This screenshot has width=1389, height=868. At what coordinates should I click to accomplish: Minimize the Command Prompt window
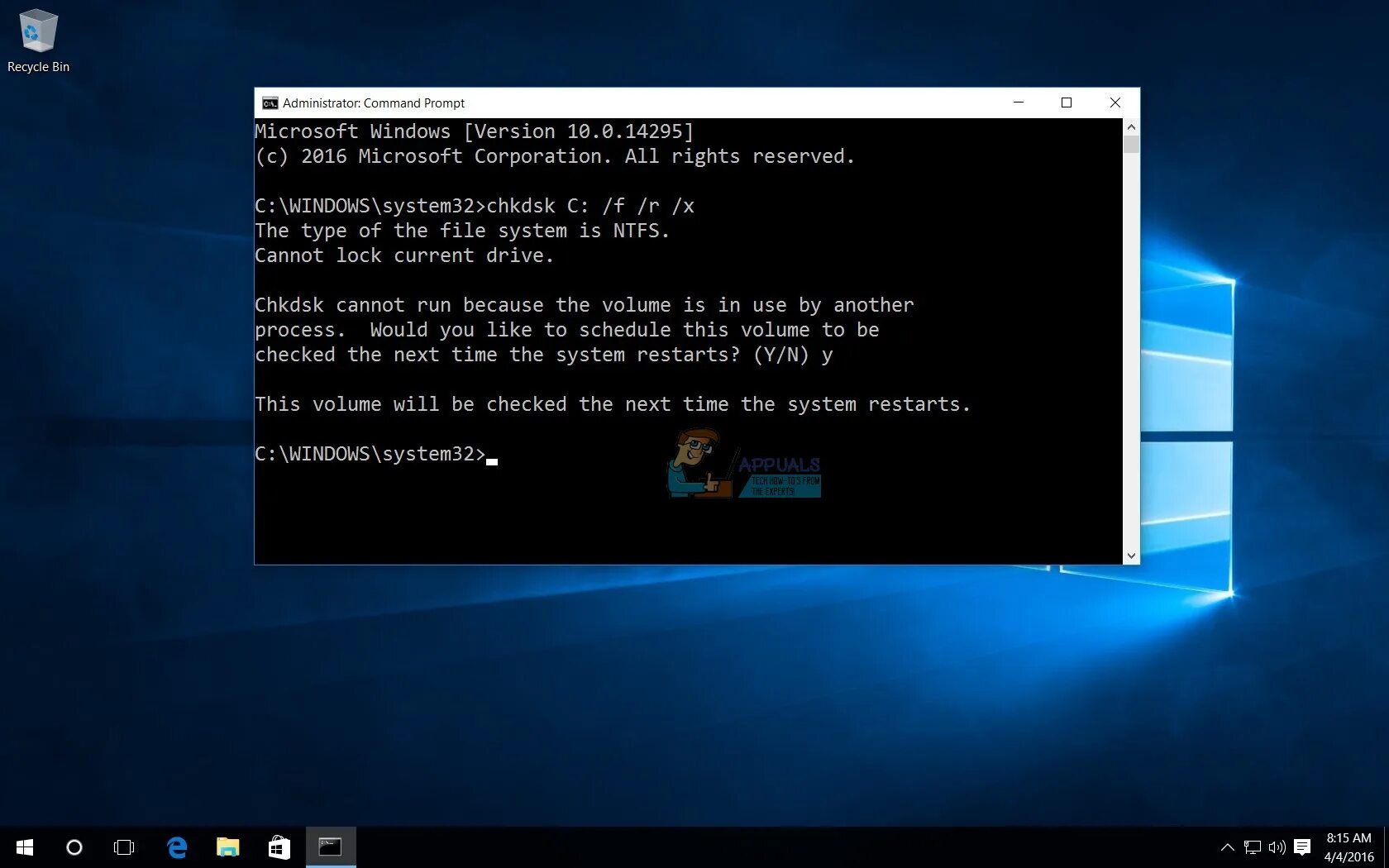tap(1019, 103)
